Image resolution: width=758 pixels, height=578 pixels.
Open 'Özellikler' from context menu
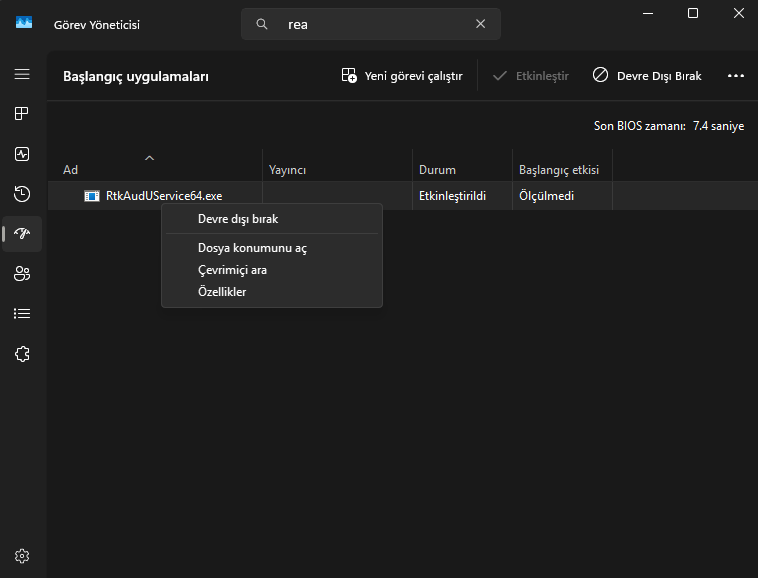coord(272,292)
